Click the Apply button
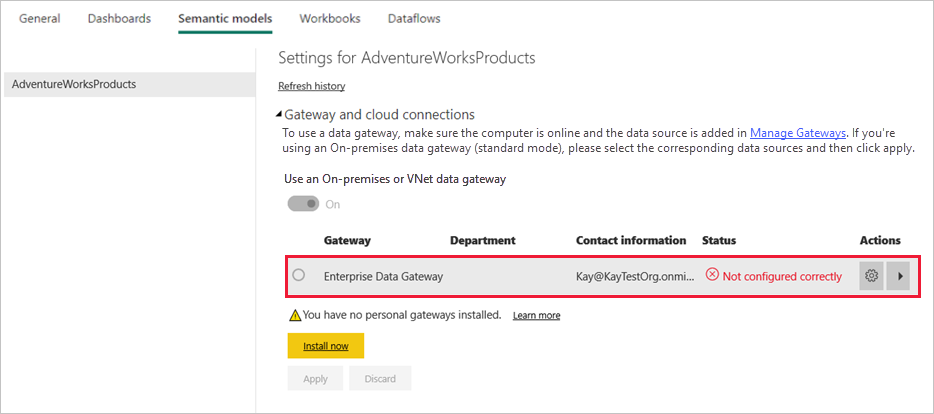 (315, 379)
